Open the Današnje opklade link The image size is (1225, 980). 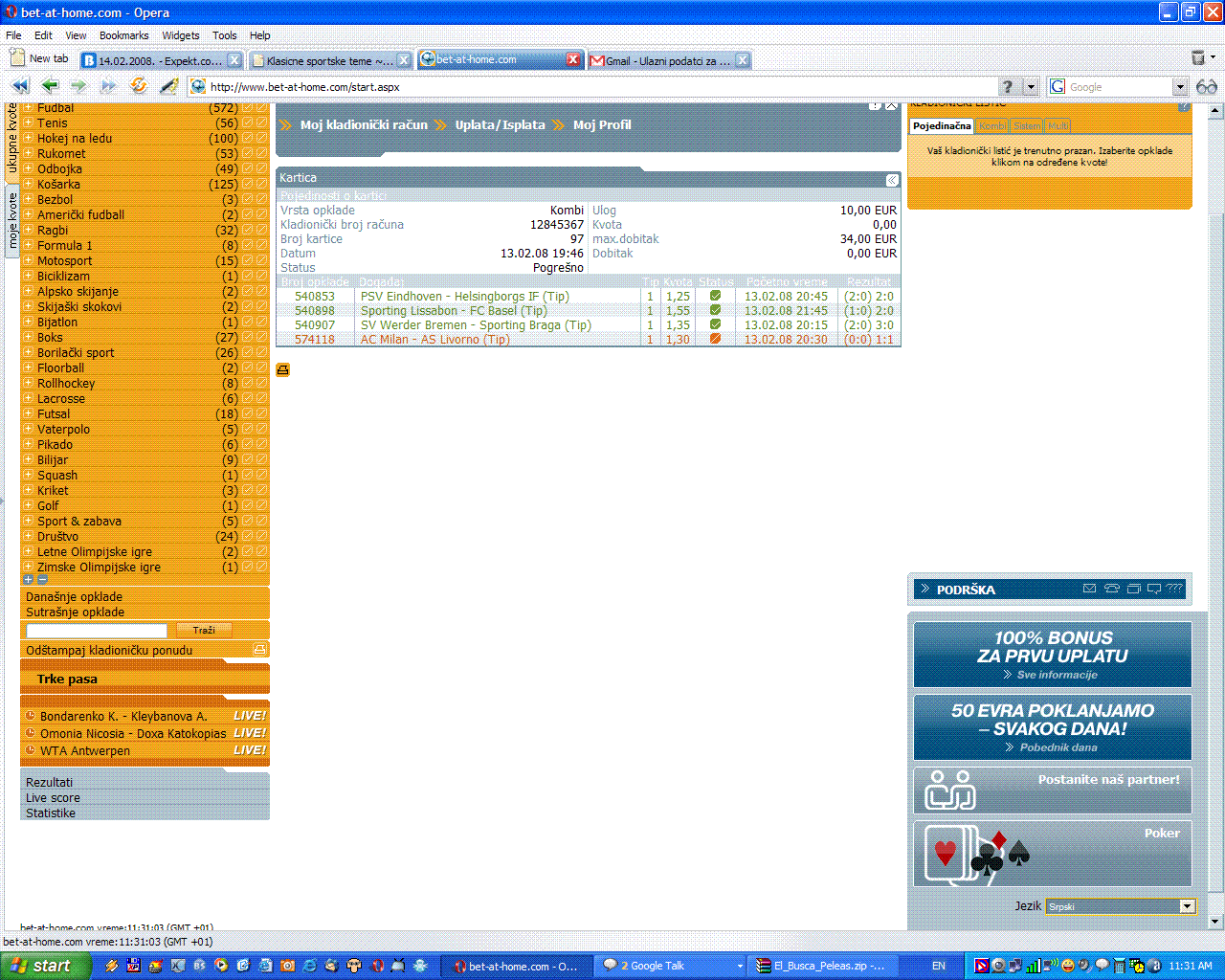point(74,597)
